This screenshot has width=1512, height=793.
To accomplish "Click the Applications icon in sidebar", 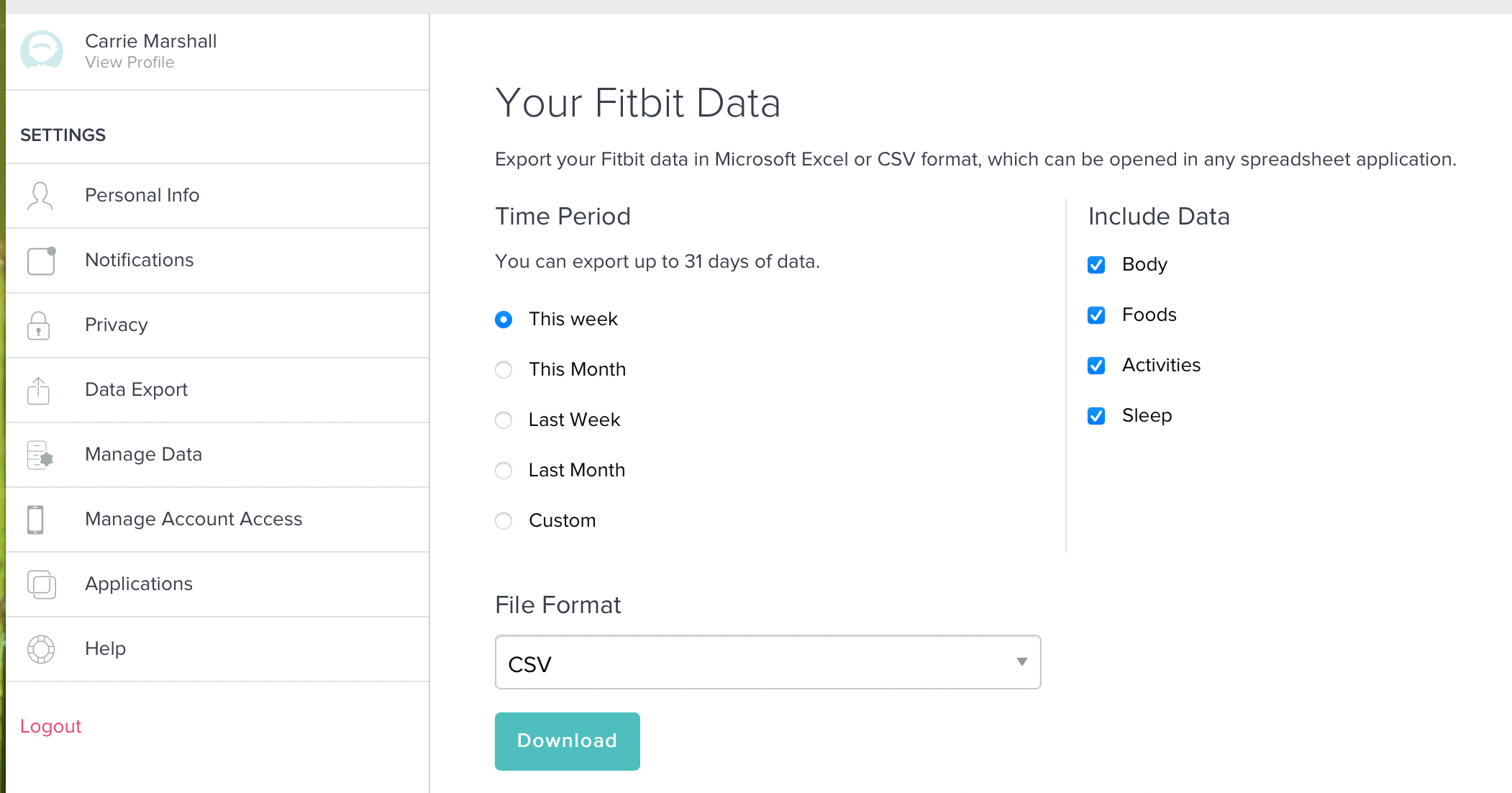I will pyautogui.click(x=40, y=583).
